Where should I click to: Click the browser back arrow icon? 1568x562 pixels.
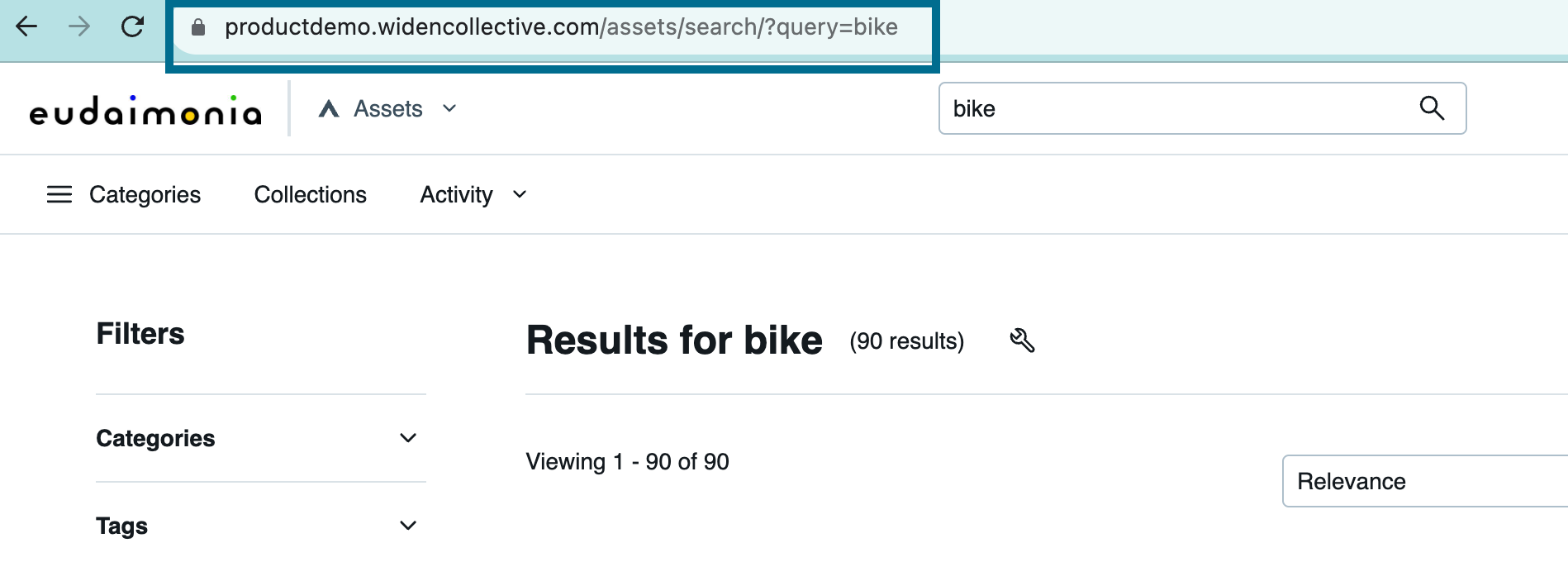26,26
